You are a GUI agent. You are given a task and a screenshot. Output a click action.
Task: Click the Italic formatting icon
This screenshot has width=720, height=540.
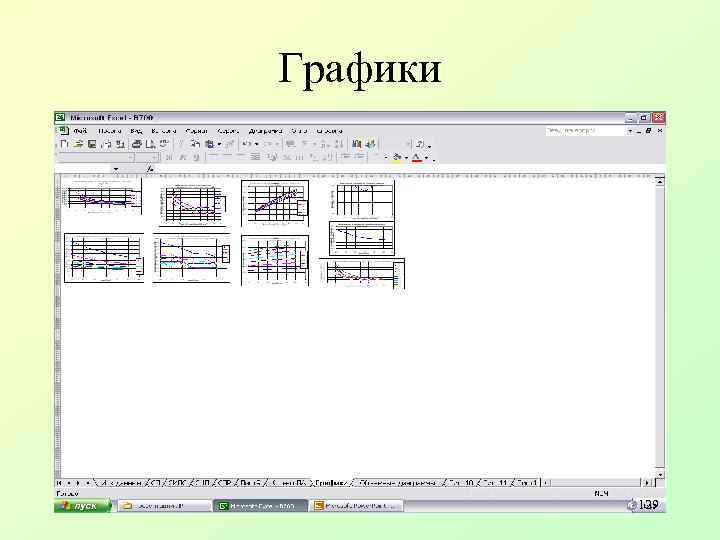[182, 158]
